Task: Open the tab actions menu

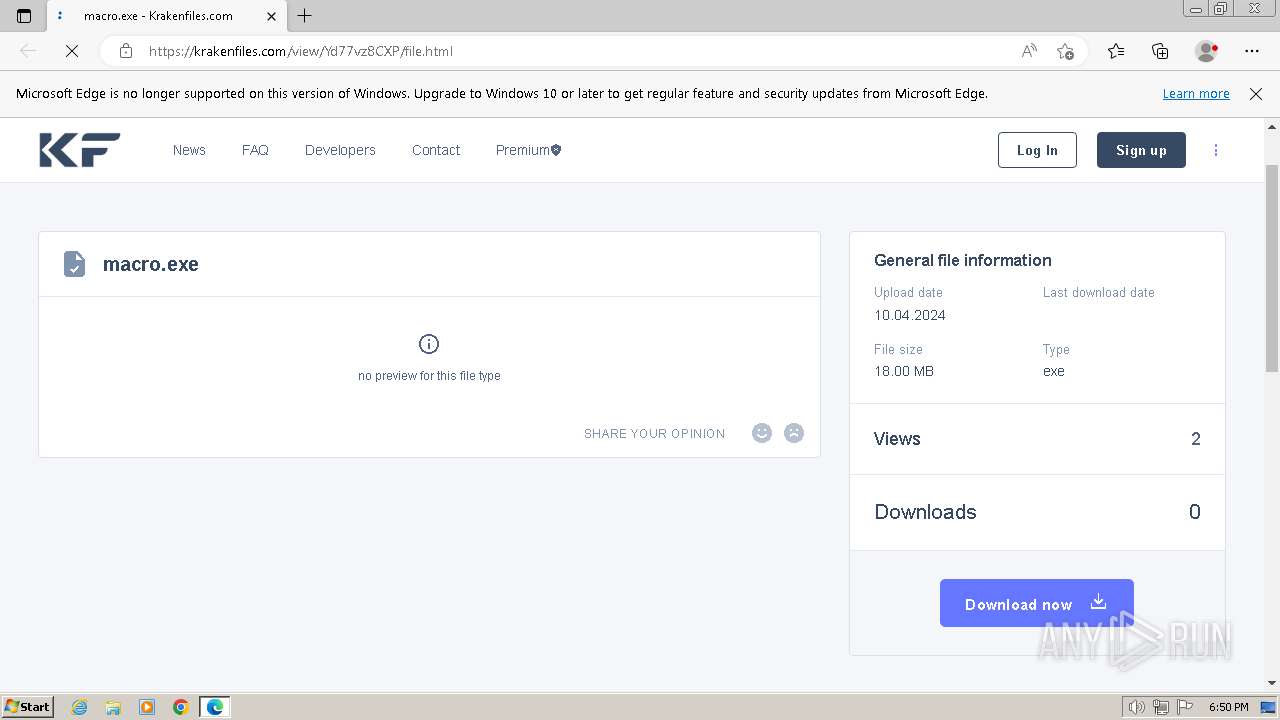Action: pyautogui.click(x=24, y=16)
